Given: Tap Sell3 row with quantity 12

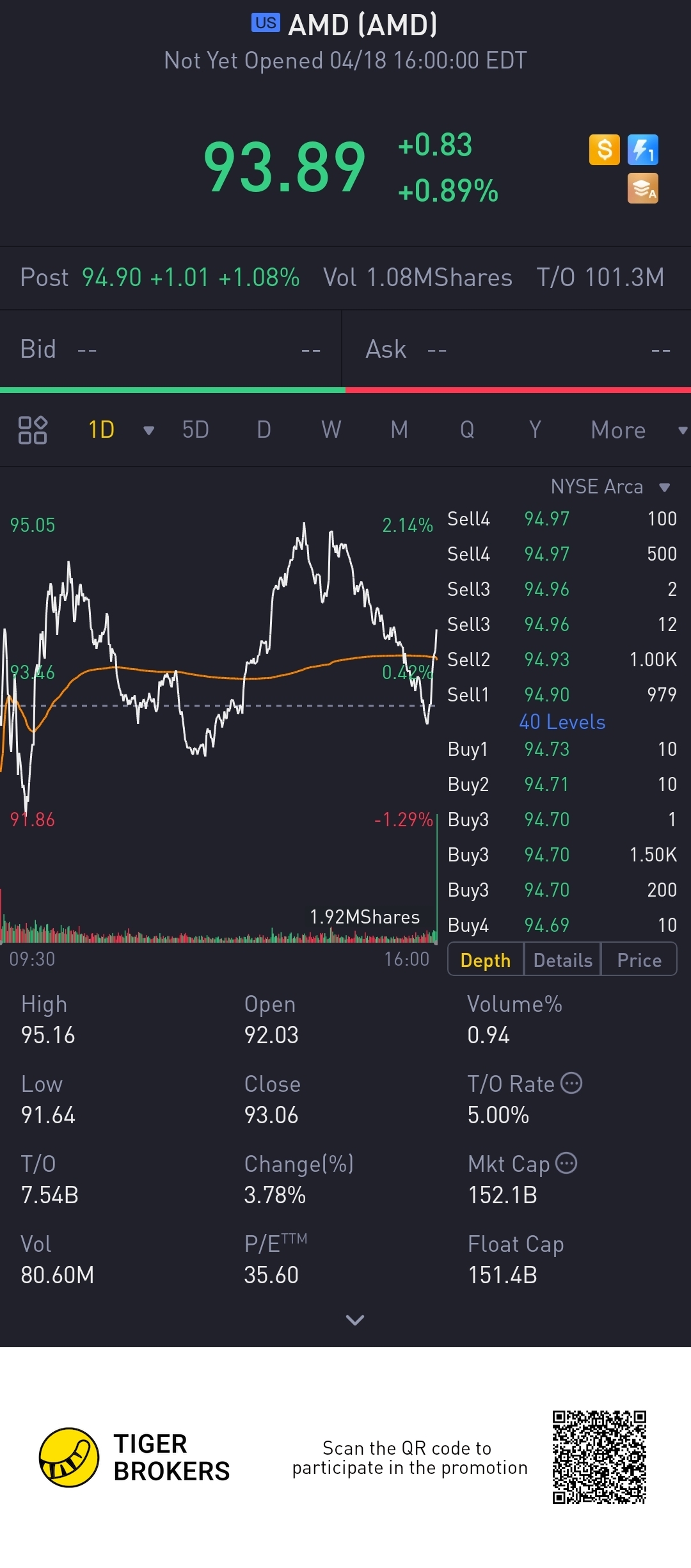Looking at the screenshot, I should [x=562, y=624].
